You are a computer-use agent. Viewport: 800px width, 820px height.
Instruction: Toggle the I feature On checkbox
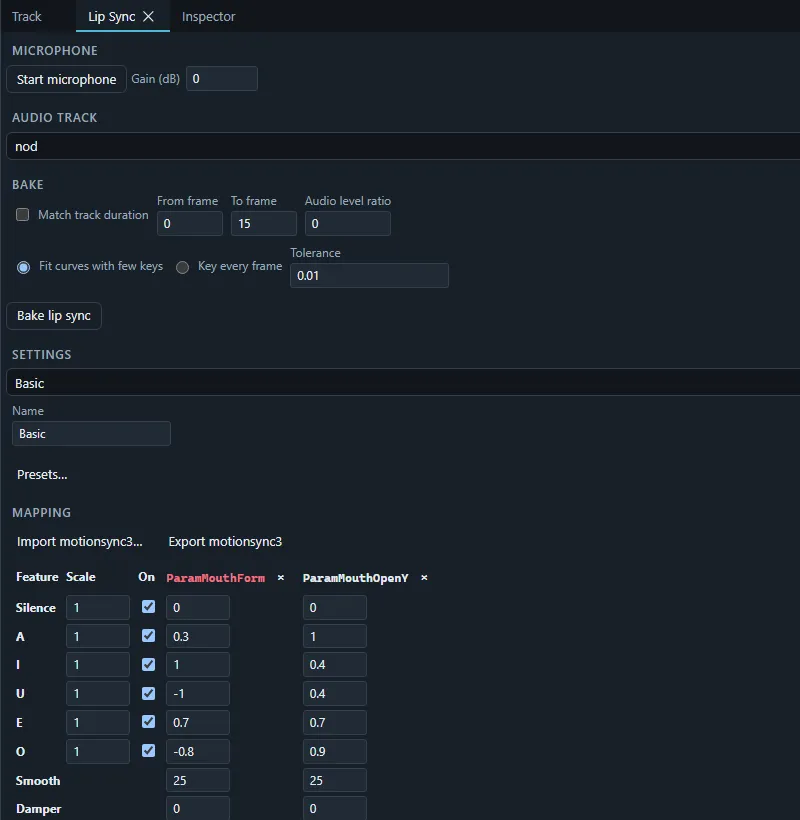click(148, 664)
